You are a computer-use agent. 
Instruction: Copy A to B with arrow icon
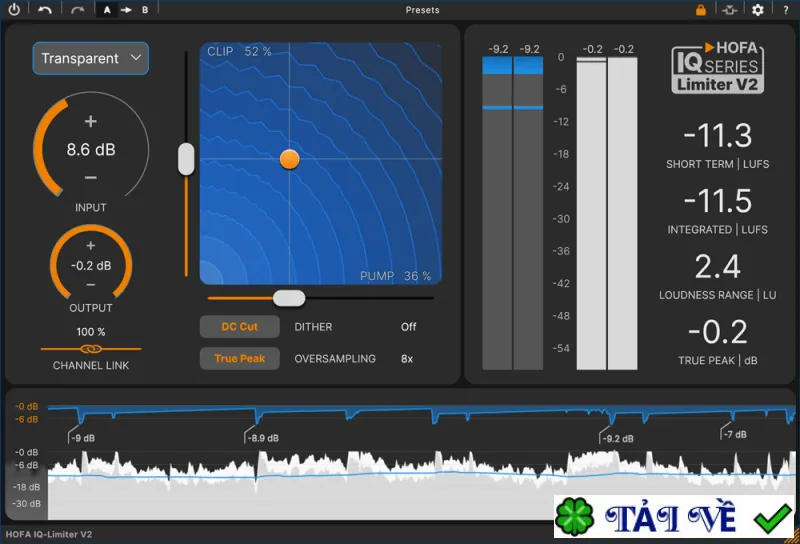pos(126,10)
